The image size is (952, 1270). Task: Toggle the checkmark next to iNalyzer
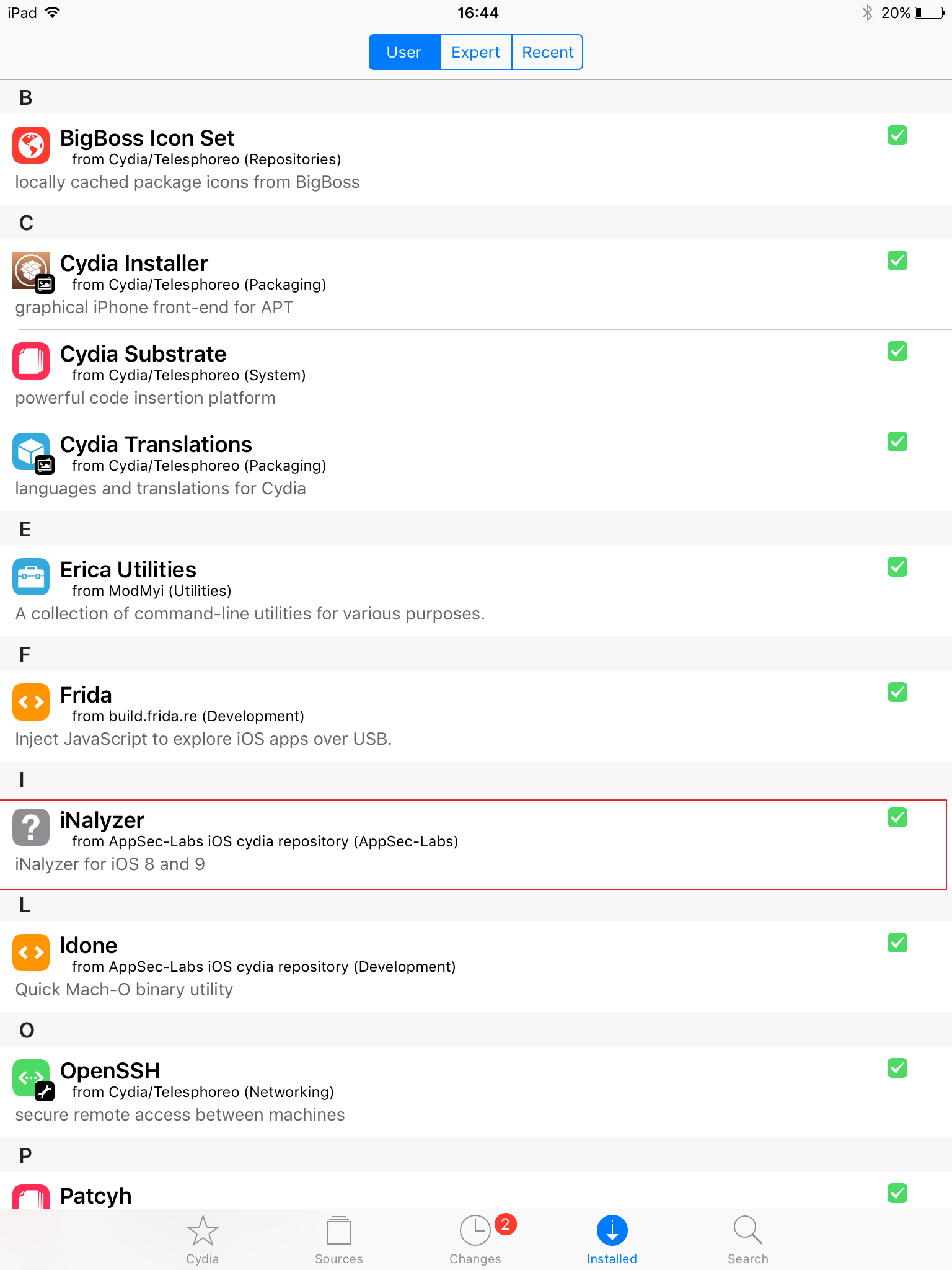point(897,819)
